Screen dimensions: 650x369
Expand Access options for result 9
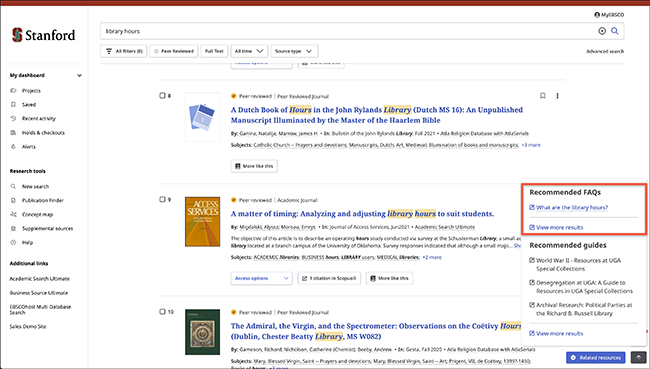262,279
